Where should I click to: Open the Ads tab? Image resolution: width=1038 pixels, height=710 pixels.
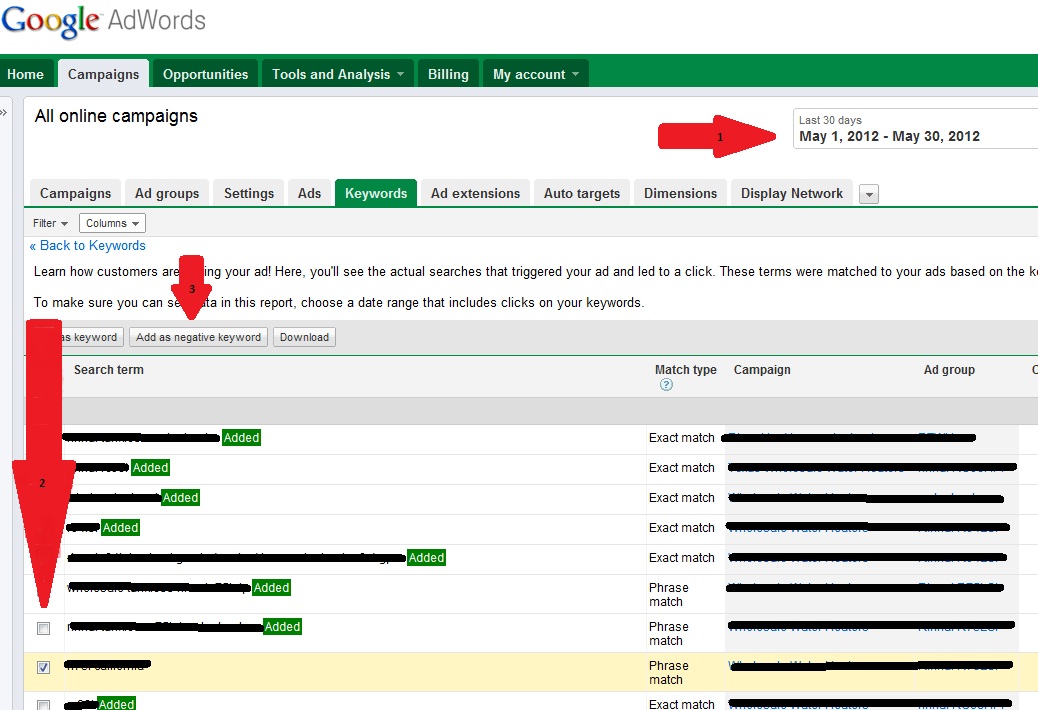point(309,193)
